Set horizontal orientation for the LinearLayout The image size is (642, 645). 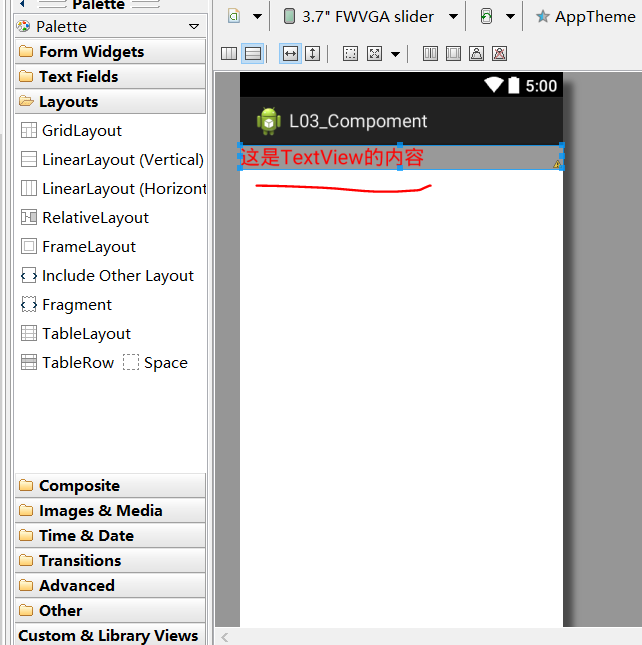pyautogui.click(x=229, y=53)
